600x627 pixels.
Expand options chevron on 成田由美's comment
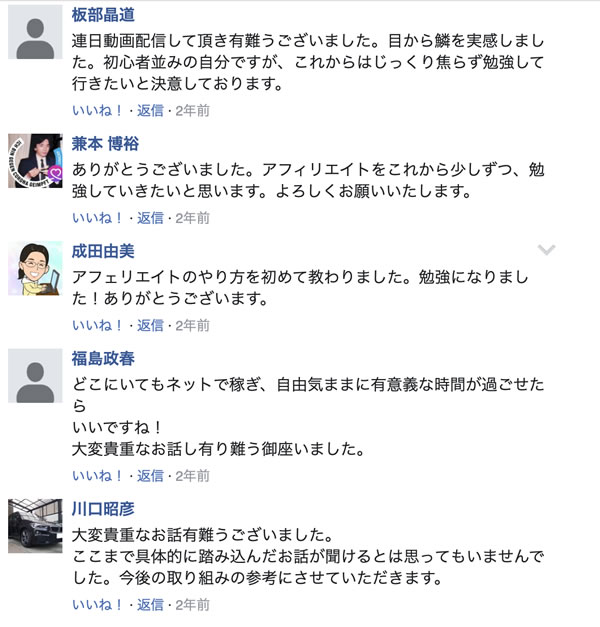(x=546, y=250)
